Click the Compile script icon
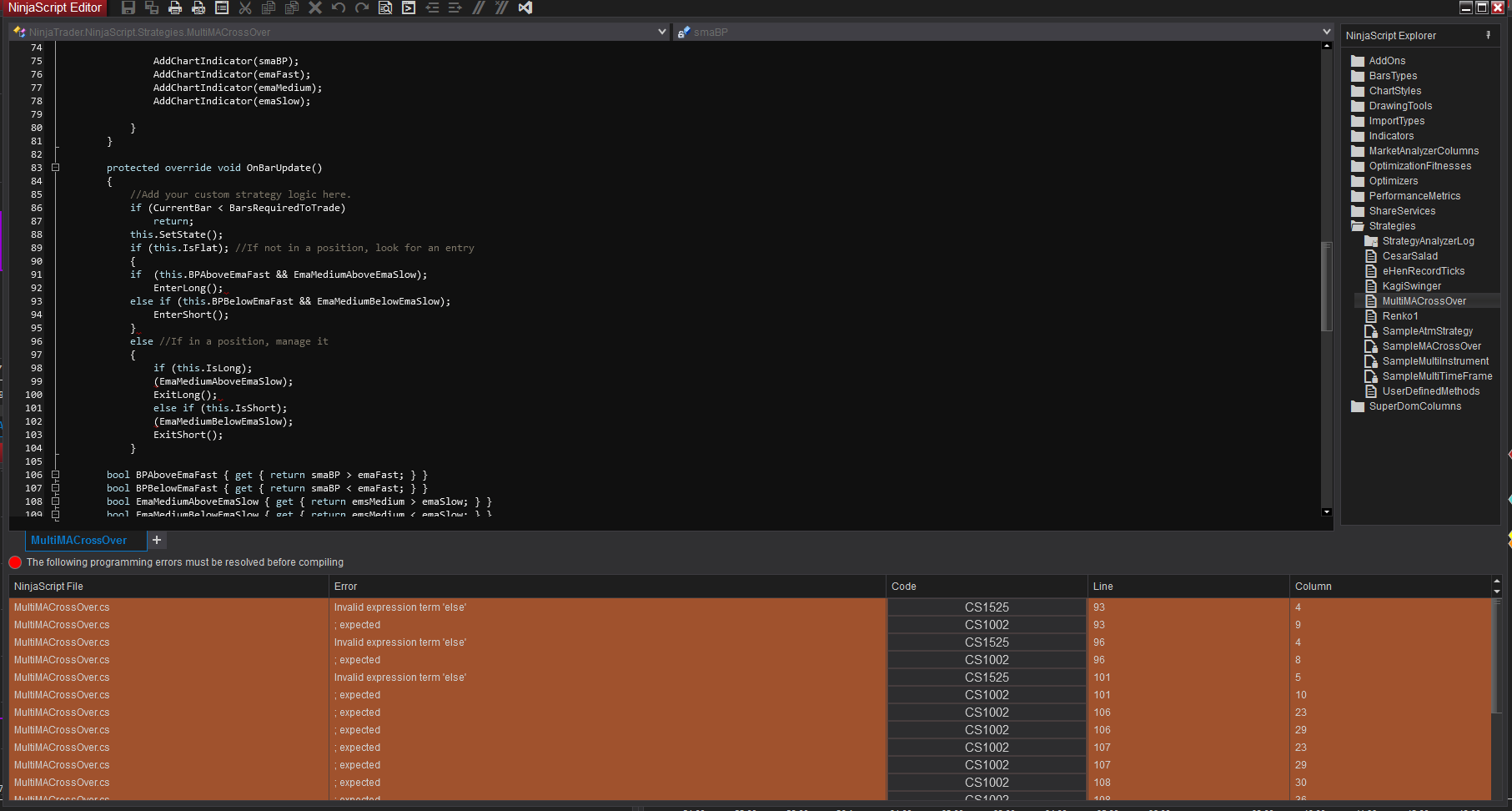This screenshot has height=811, width=1512. [409, 8]
